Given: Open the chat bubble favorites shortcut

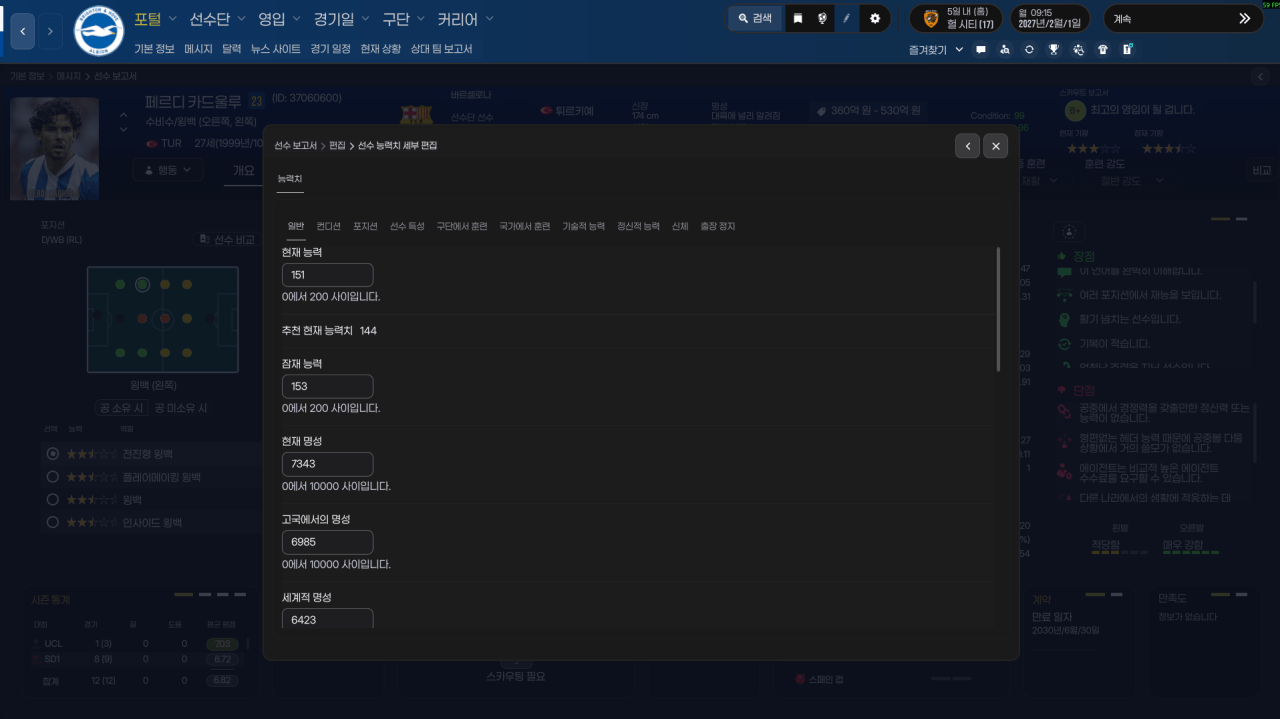Looking at the screenshot, I should (980, 49).
